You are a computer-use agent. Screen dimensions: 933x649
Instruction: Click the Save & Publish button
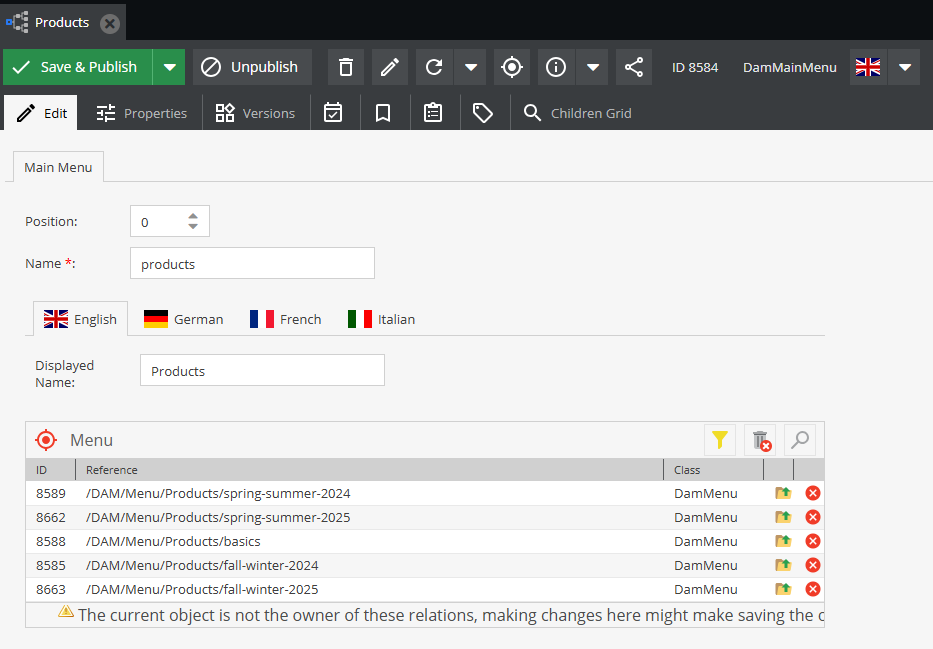pos(77,67)
